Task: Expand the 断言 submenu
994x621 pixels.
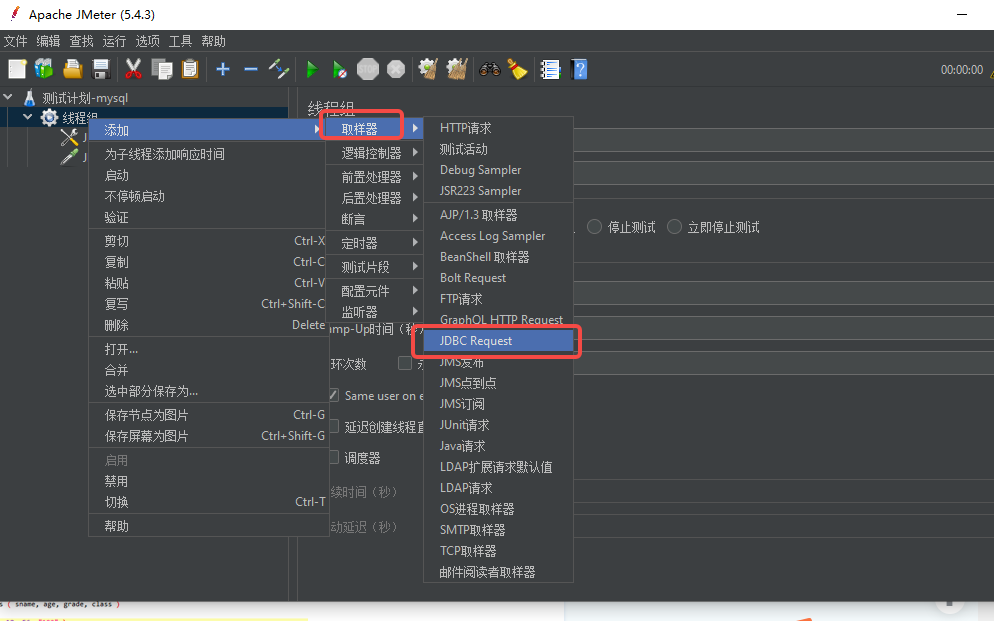Action: point(374,219)
